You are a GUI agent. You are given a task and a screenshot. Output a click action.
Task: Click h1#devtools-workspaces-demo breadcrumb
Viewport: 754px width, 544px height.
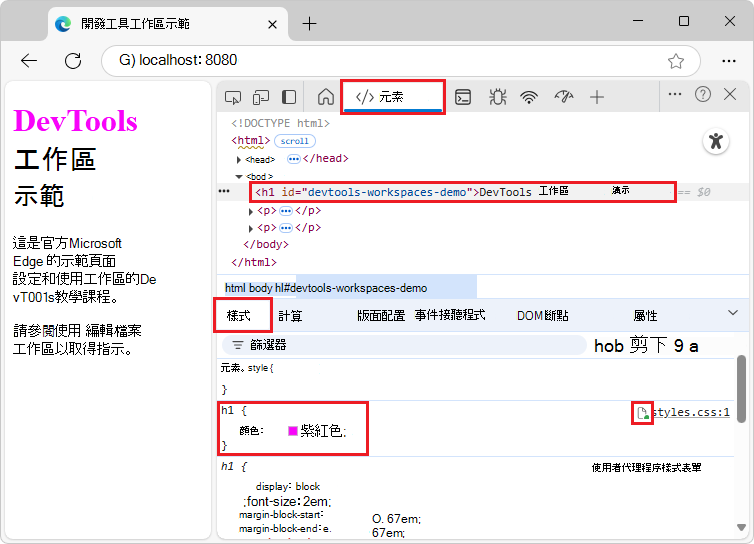[351, 288]
